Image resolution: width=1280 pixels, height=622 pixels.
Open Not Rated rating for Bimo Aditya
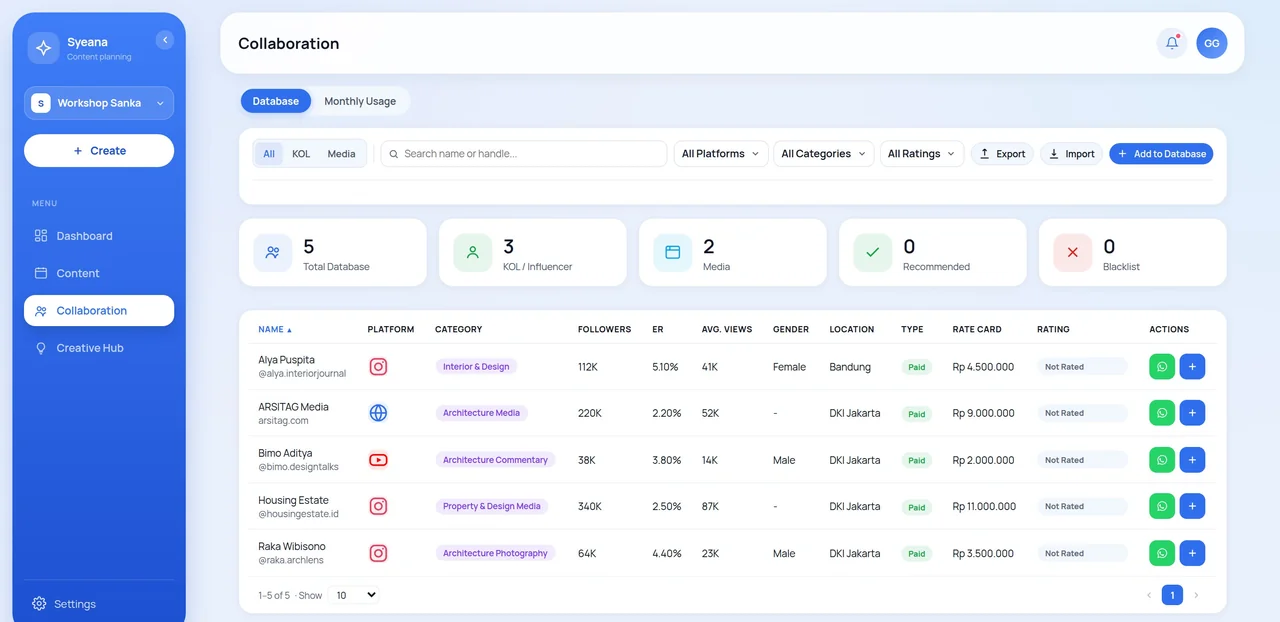[x=1082, y=460]
